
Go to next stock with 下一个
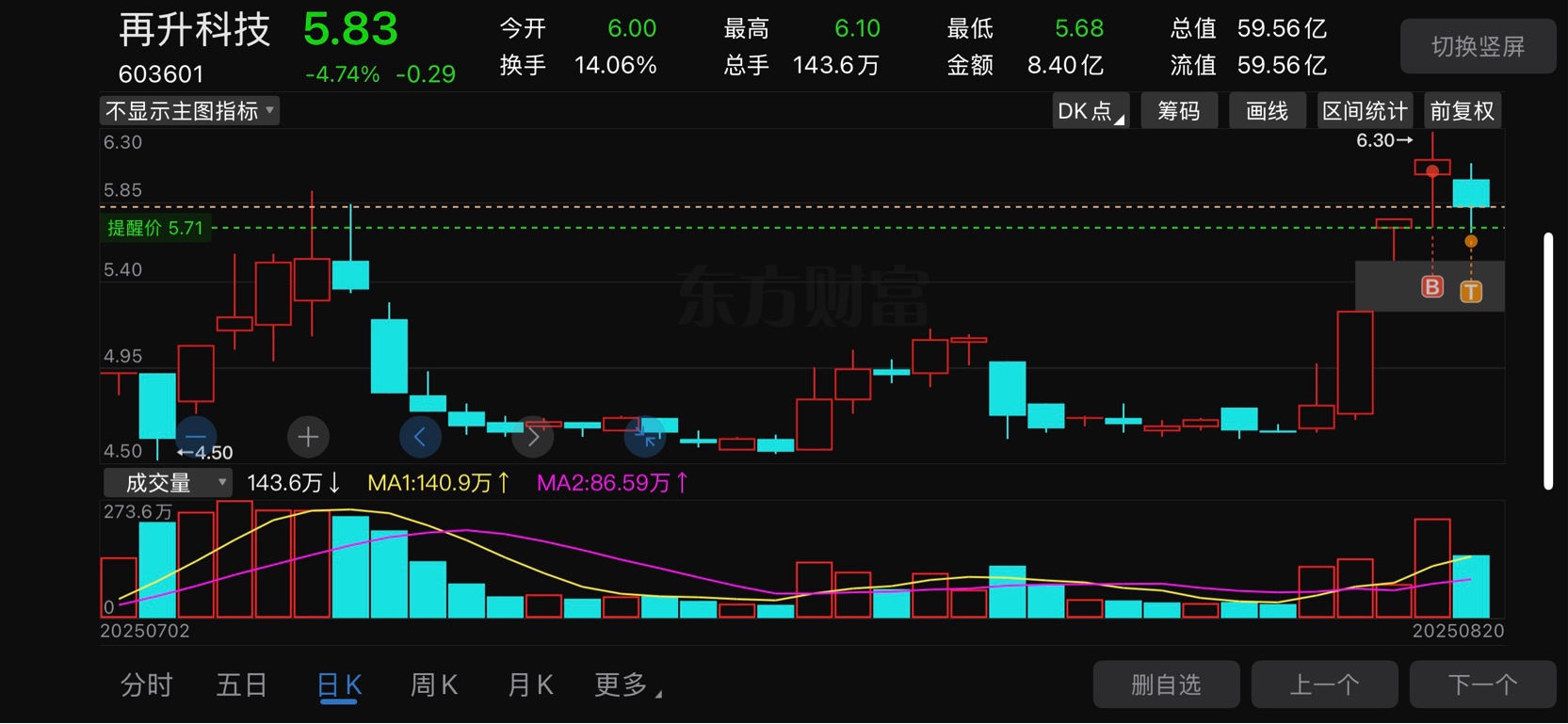click(x=1482, y=684)
